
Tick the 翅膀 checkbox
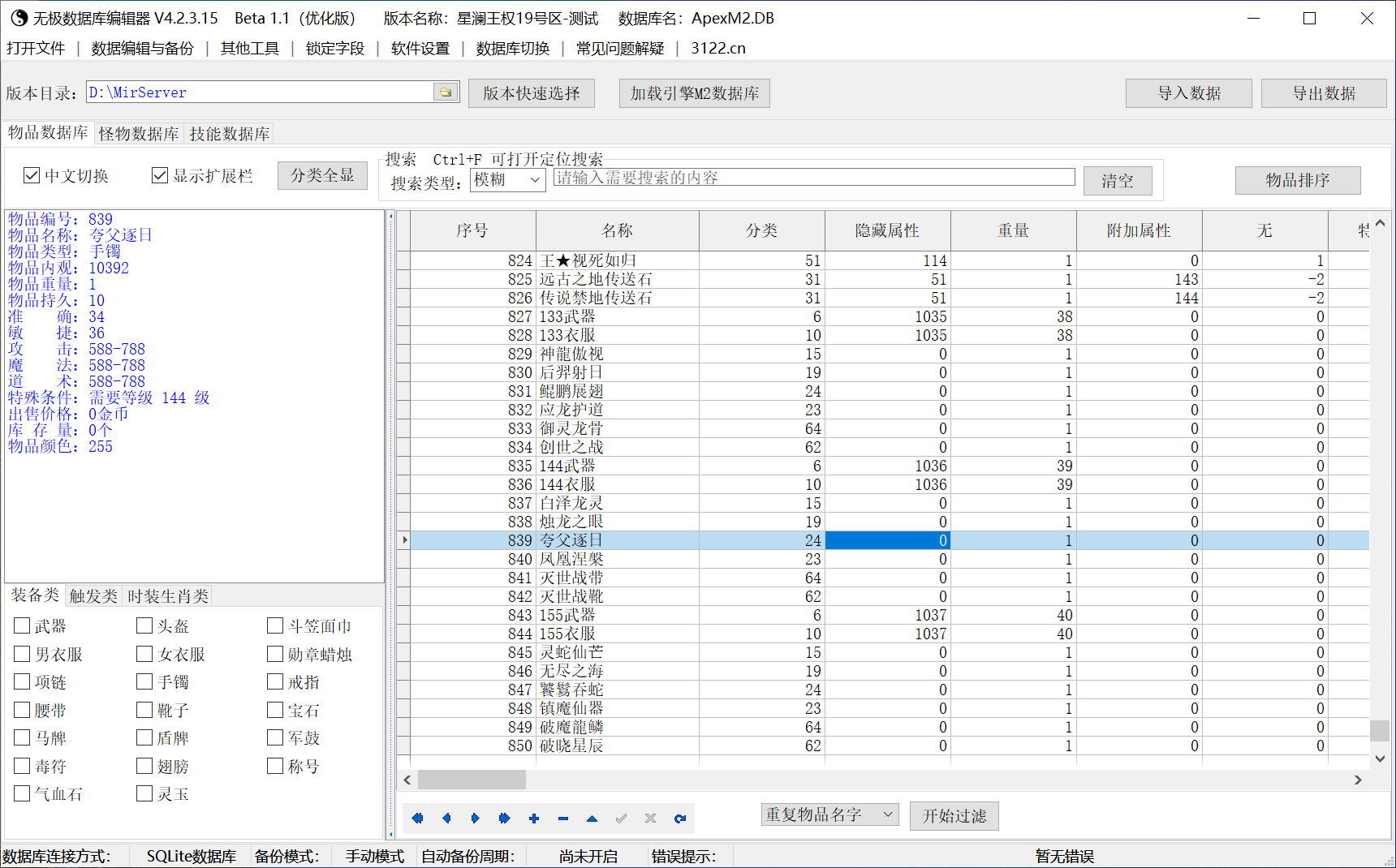(144, 766)
